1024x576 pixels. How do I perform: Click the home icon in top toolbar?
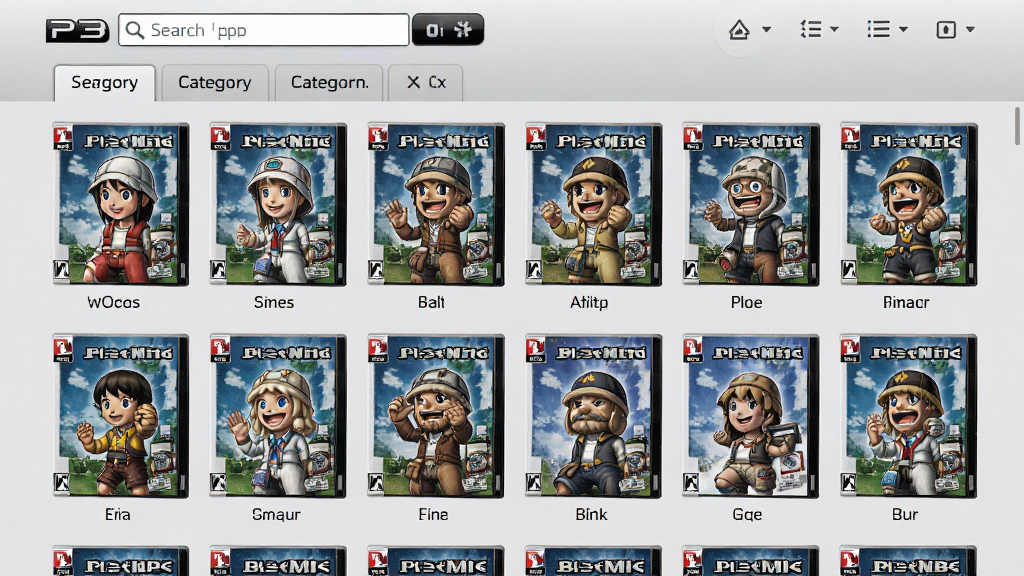(x=739, y=29)
